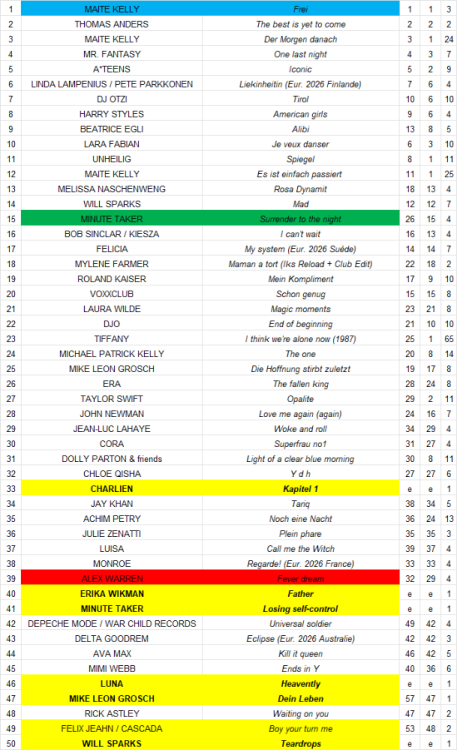Select the red 'Fever dream' cell

tap(301, 578)
